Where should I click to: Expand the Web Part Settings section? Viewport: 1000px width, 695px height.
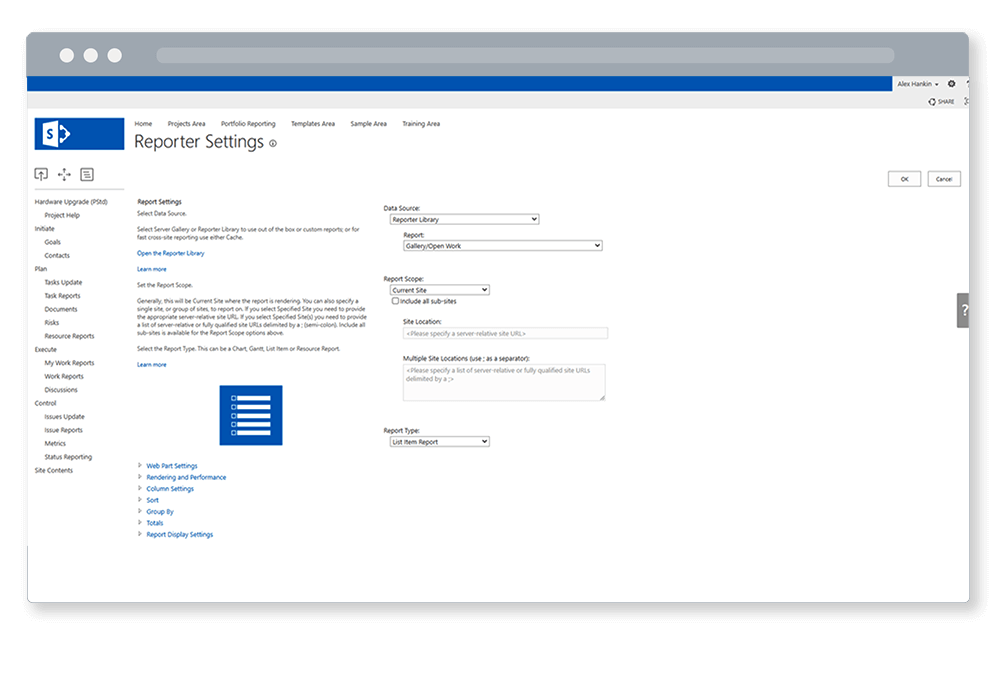click(x=171, y=466)
